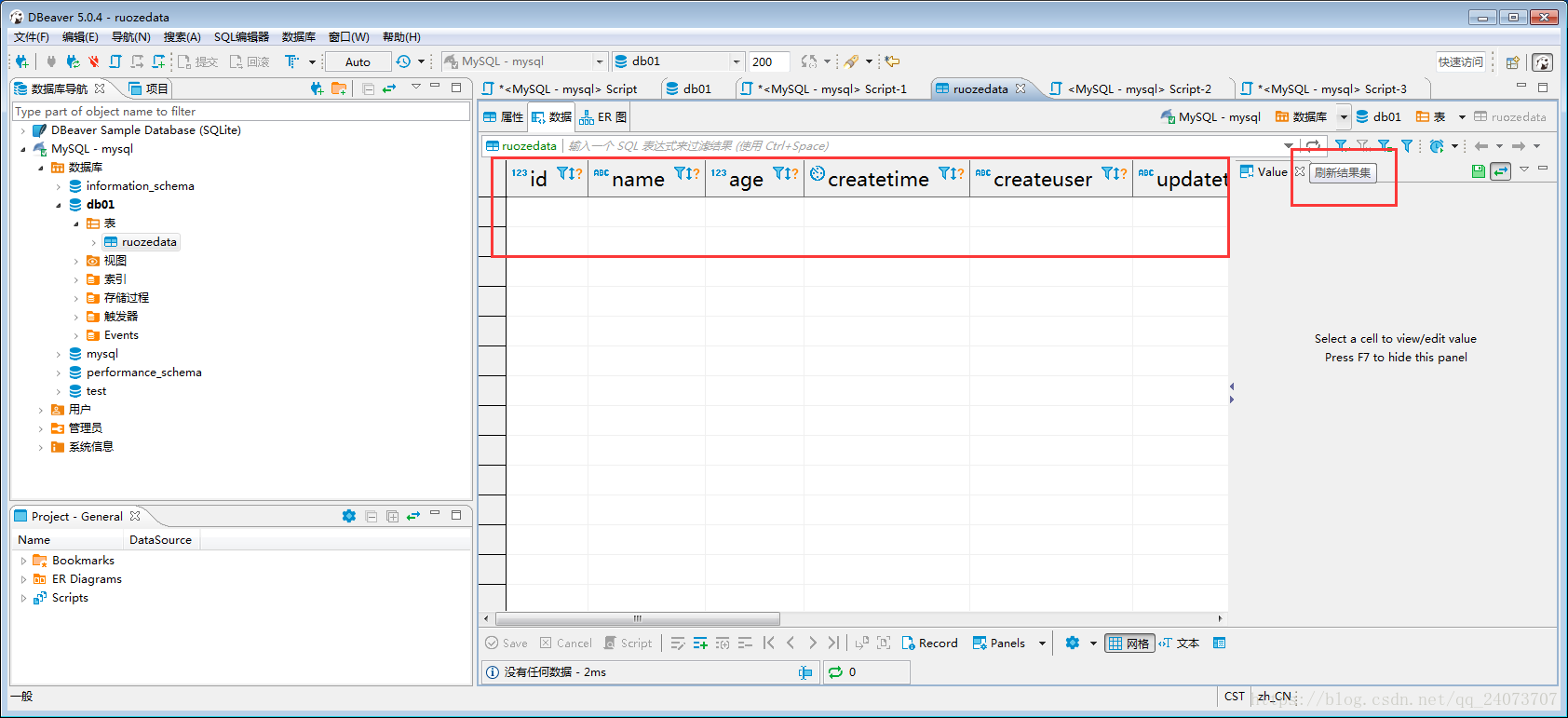
Task: Click the new folder icon in navigator panel
Action: point(339,88)
